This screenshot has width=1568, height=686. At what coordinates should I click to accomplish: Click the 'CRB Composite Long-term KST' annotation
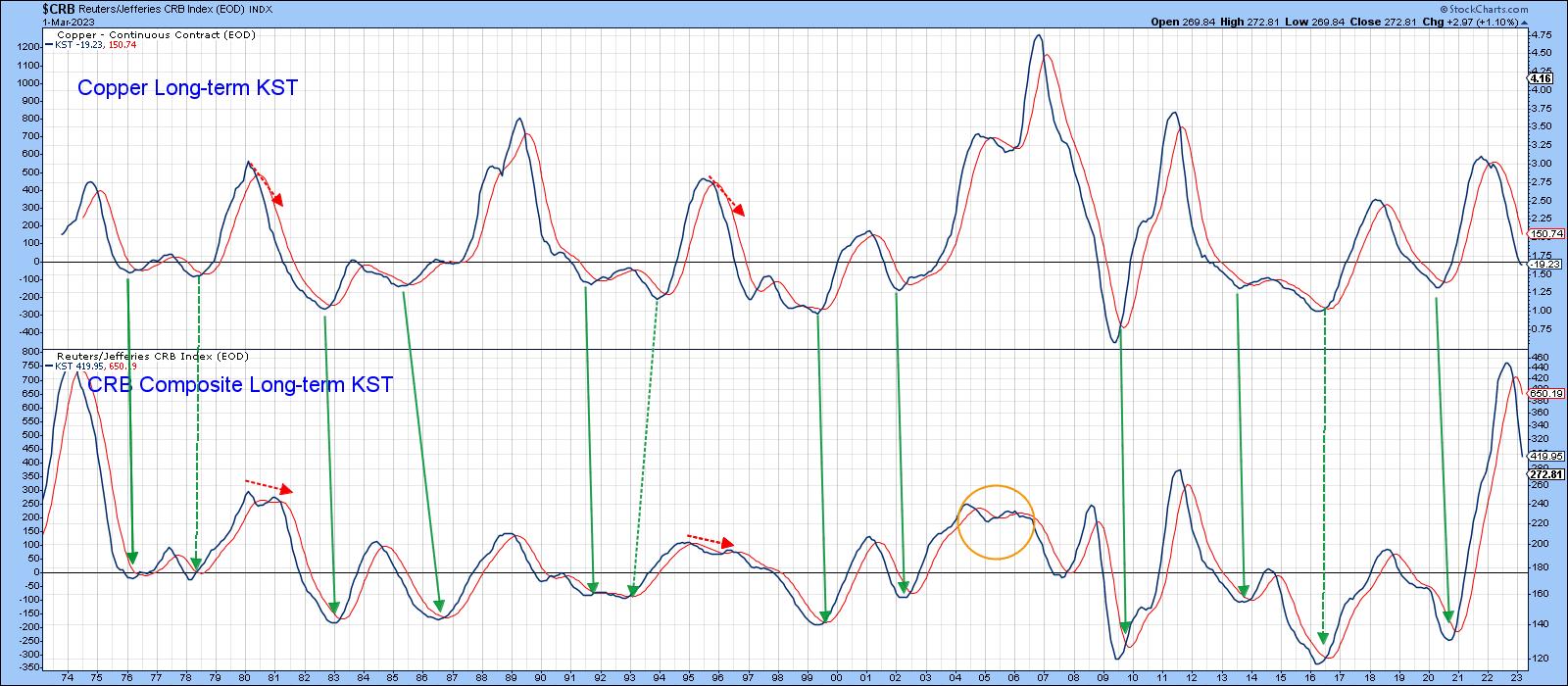coord(240,385)
